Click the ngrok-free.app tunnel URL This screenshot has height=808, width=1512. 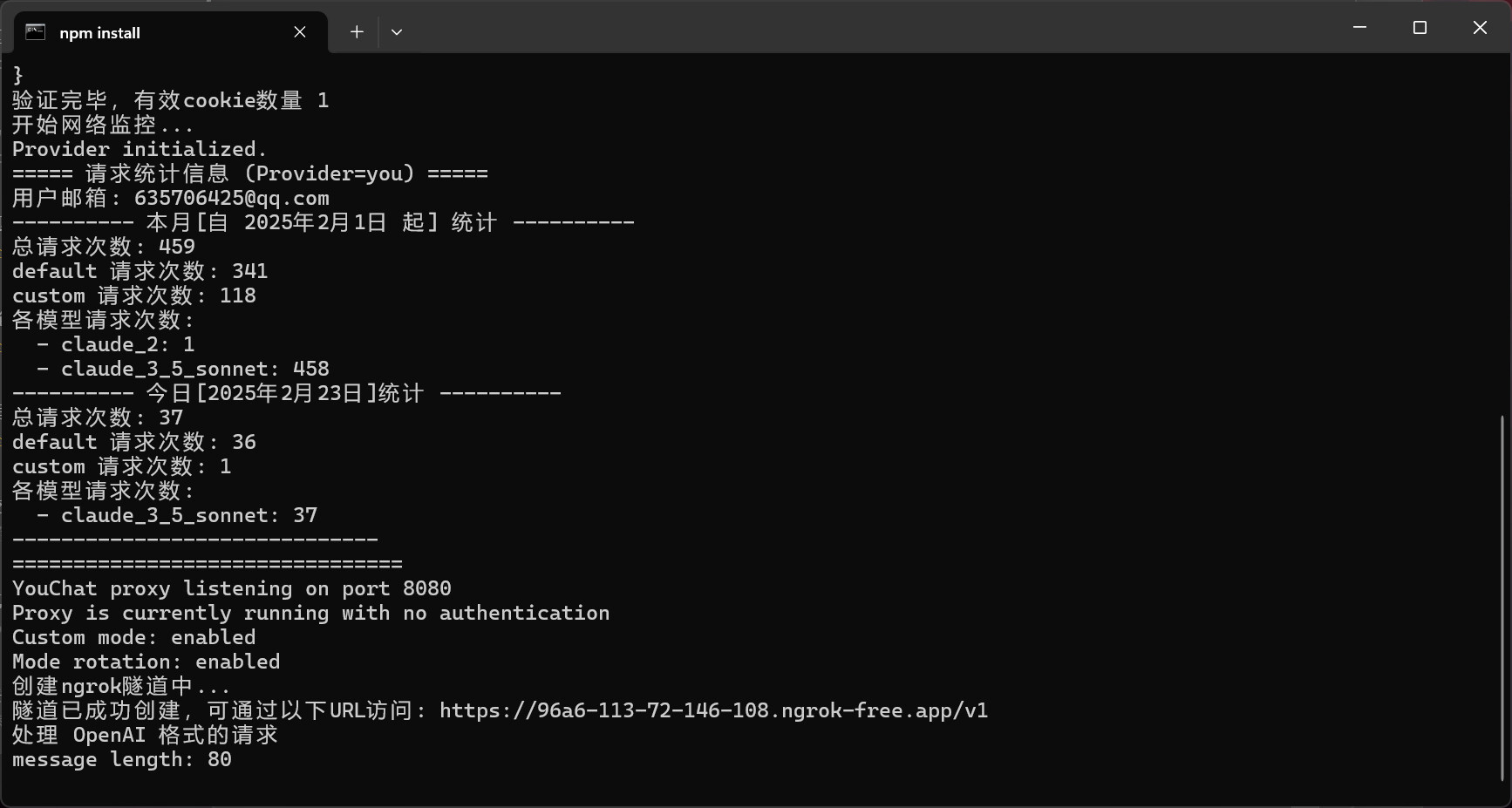(x=713, y=710)
